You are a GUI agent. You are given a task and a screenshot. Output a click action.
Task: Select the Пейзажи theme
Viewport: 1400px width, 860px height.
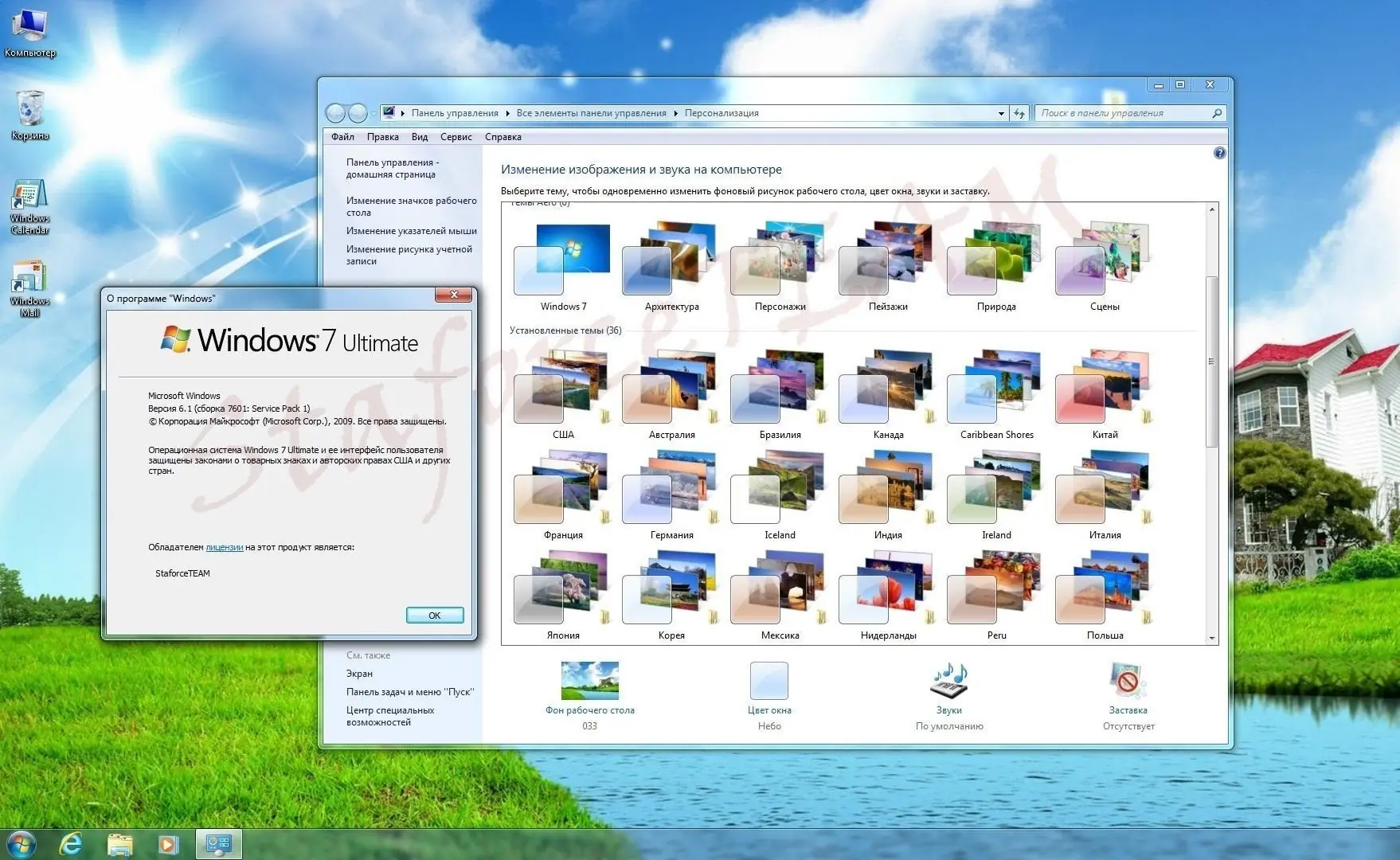[x=888, y=267]
